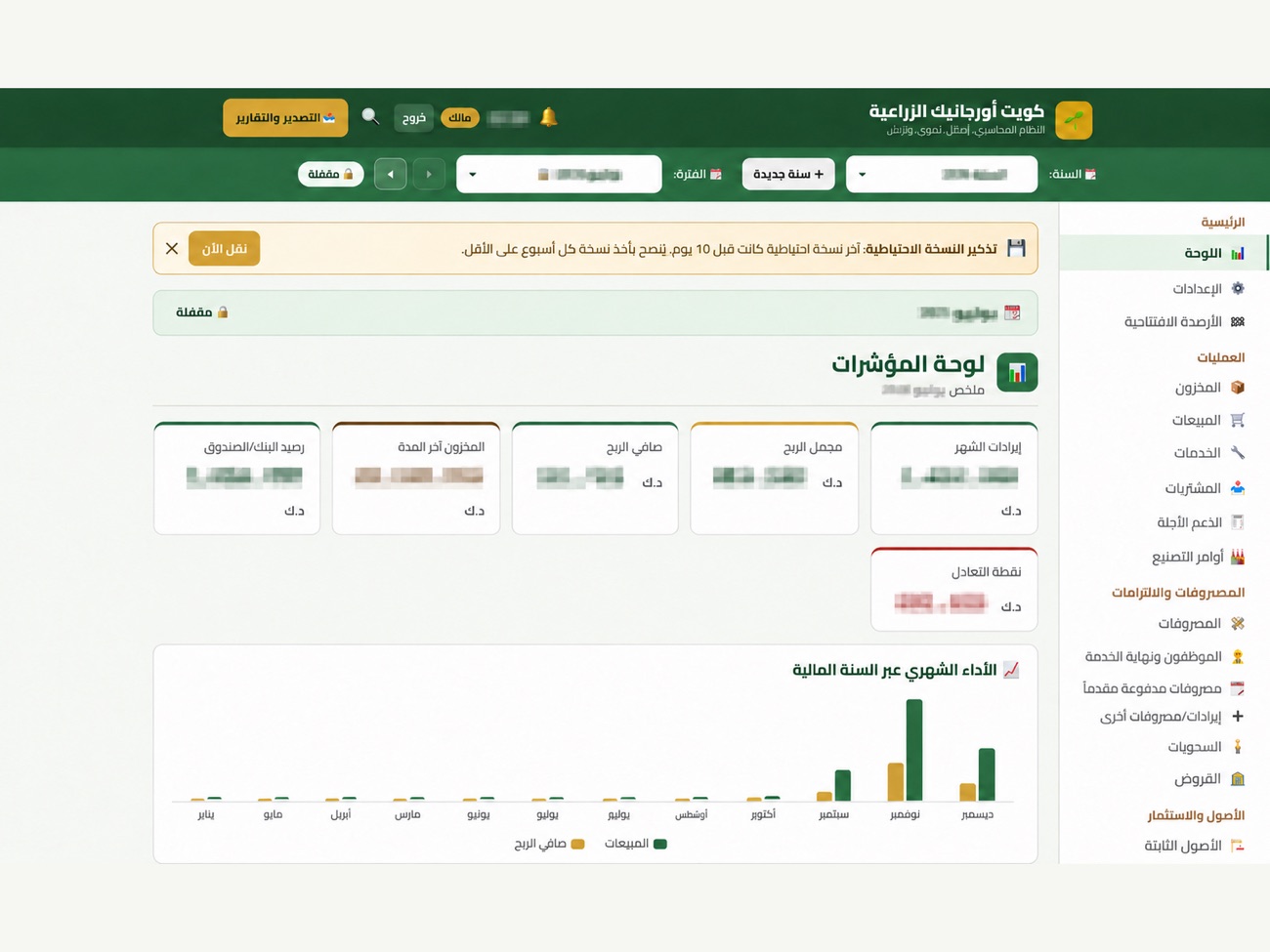1270x952 pixels.
Task: Open the السنة year dropdown
Action: click(x=942, y=174)
